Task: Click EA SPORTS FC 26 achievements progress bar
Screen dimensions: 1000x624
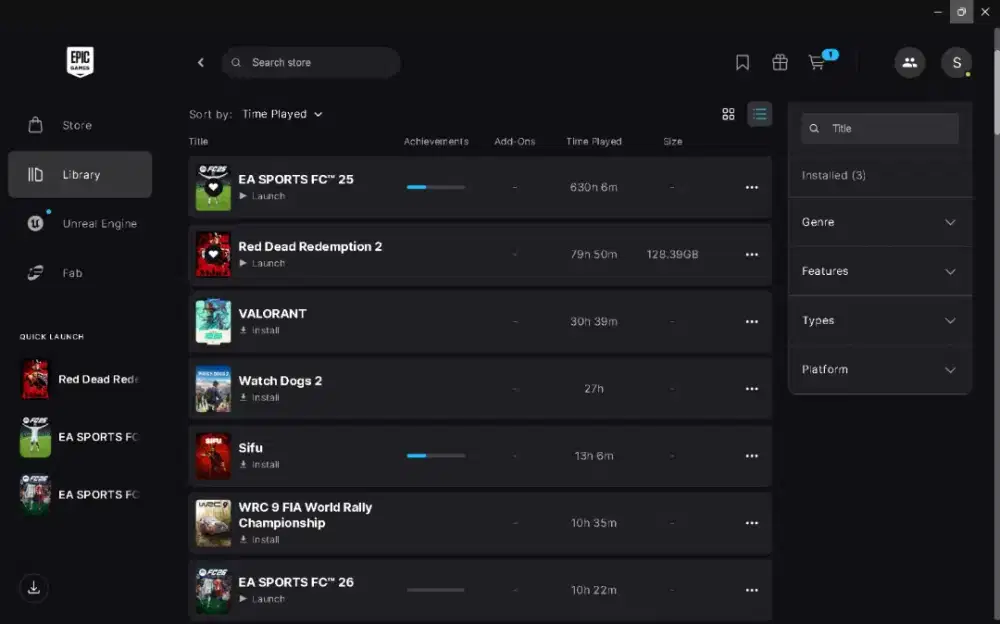Action: point(436,590)
